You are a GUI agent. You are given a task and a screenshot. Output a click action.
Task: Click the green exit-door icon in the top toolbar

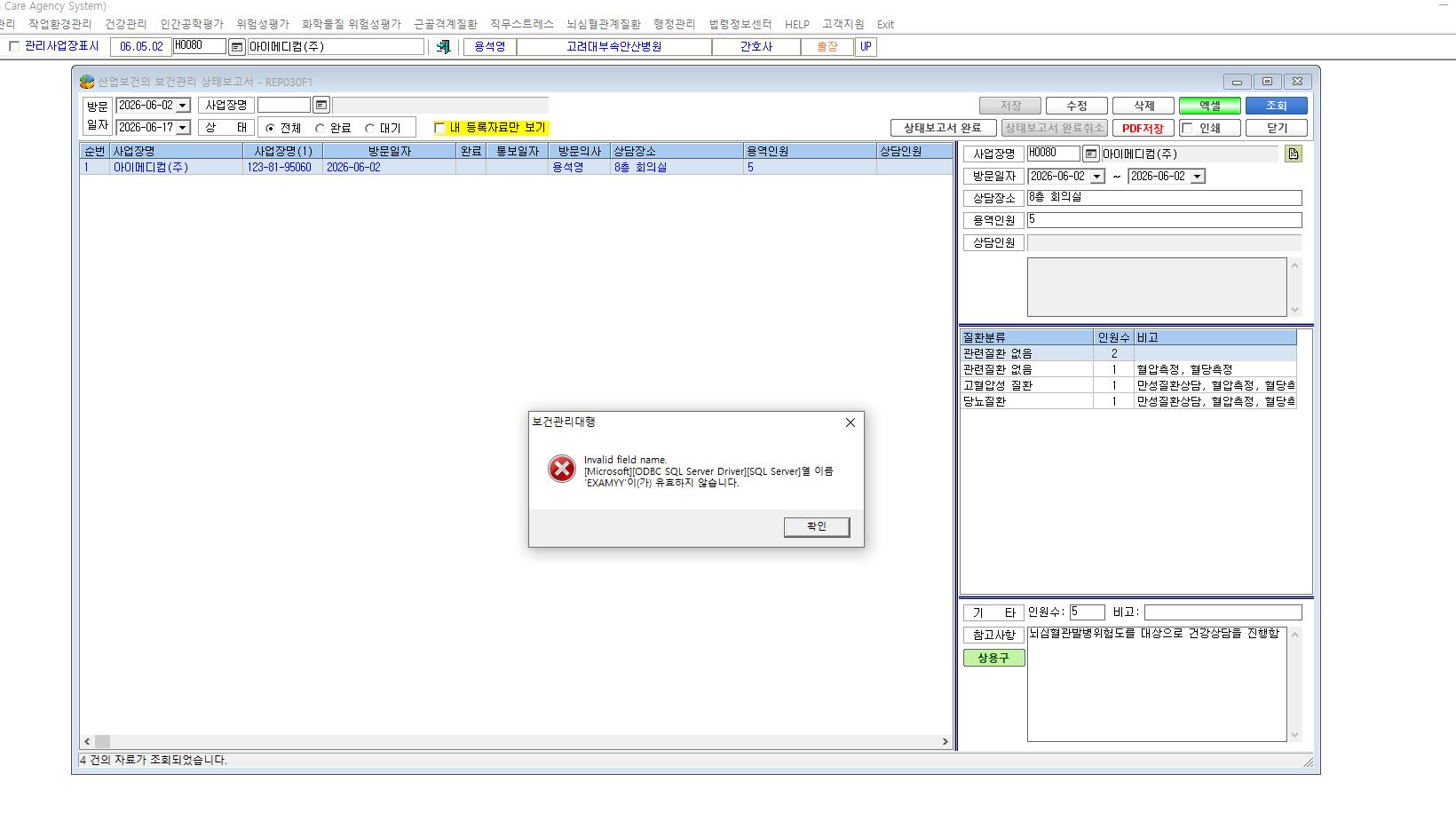coord(443,46)
